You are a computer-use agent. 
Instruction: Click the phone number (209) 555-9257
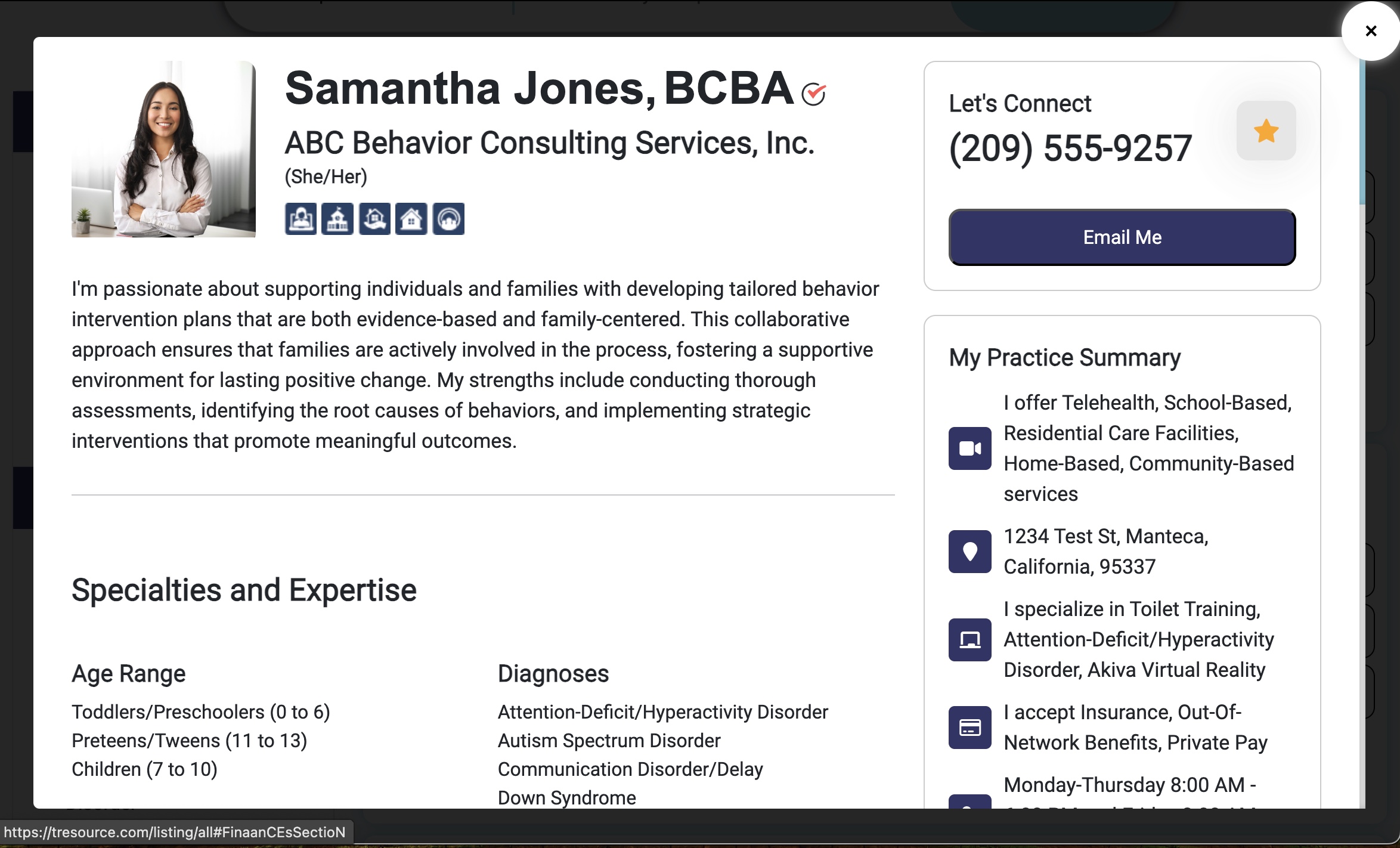pos(1070,148)
